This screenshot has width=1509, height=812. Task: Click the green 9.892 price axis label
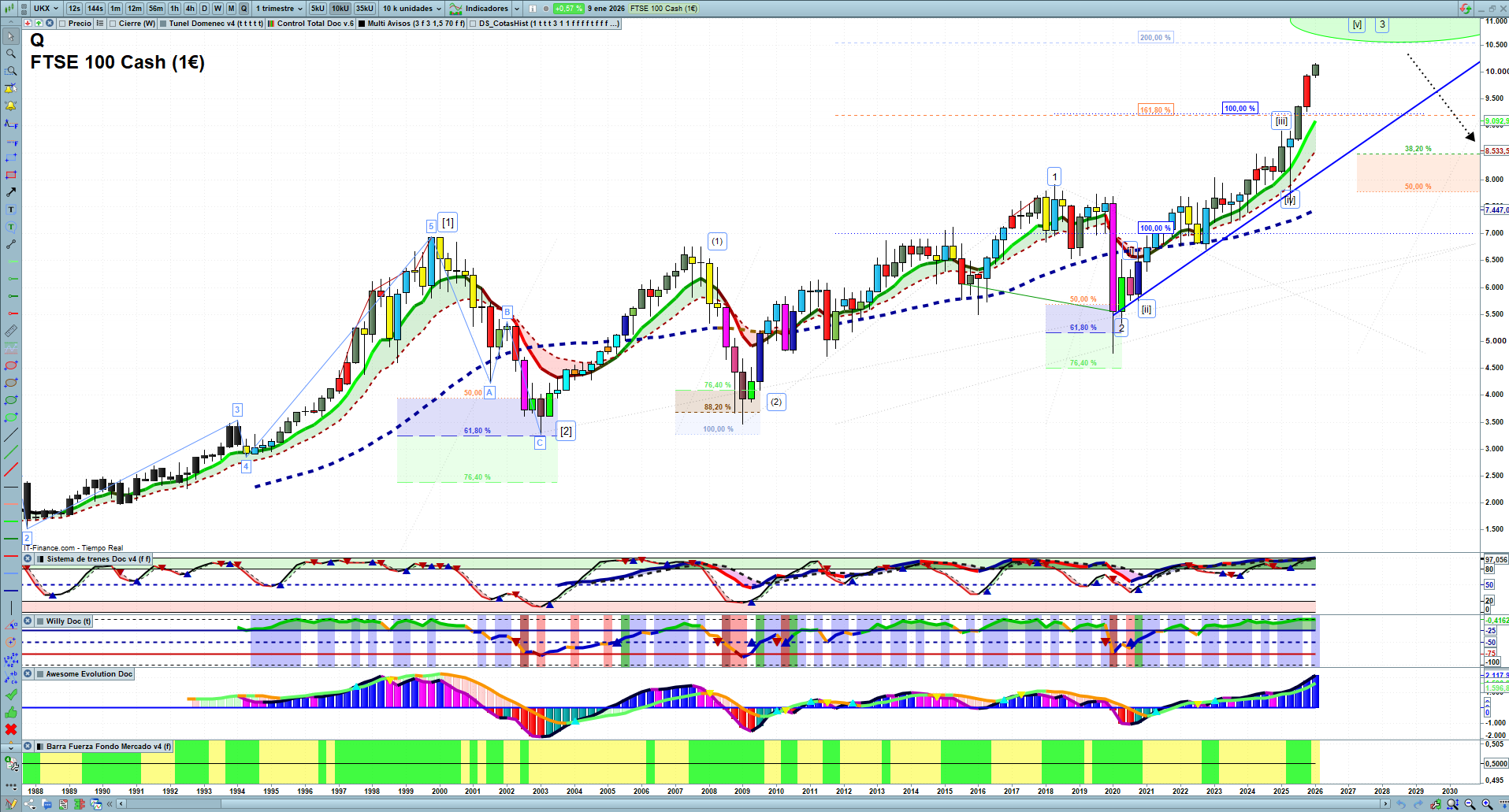(x=1496, y=121)
